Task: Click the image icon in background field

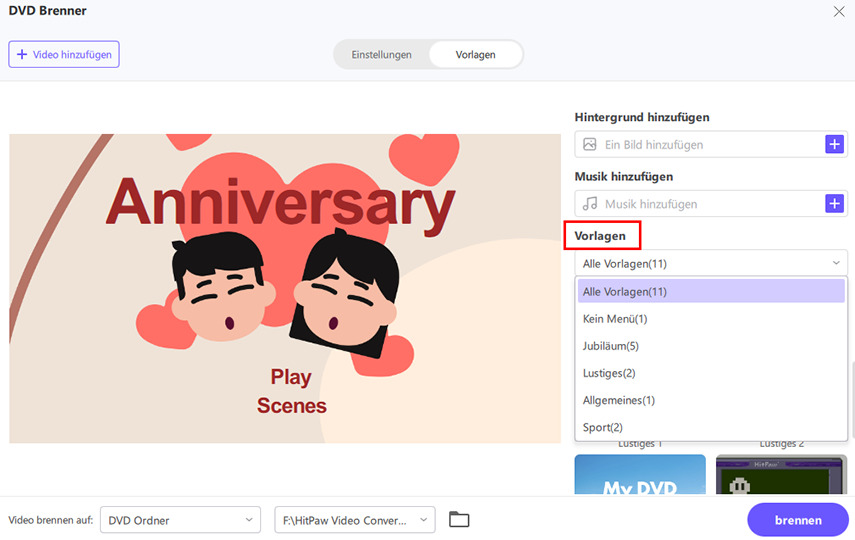Action: coord(589,145)
